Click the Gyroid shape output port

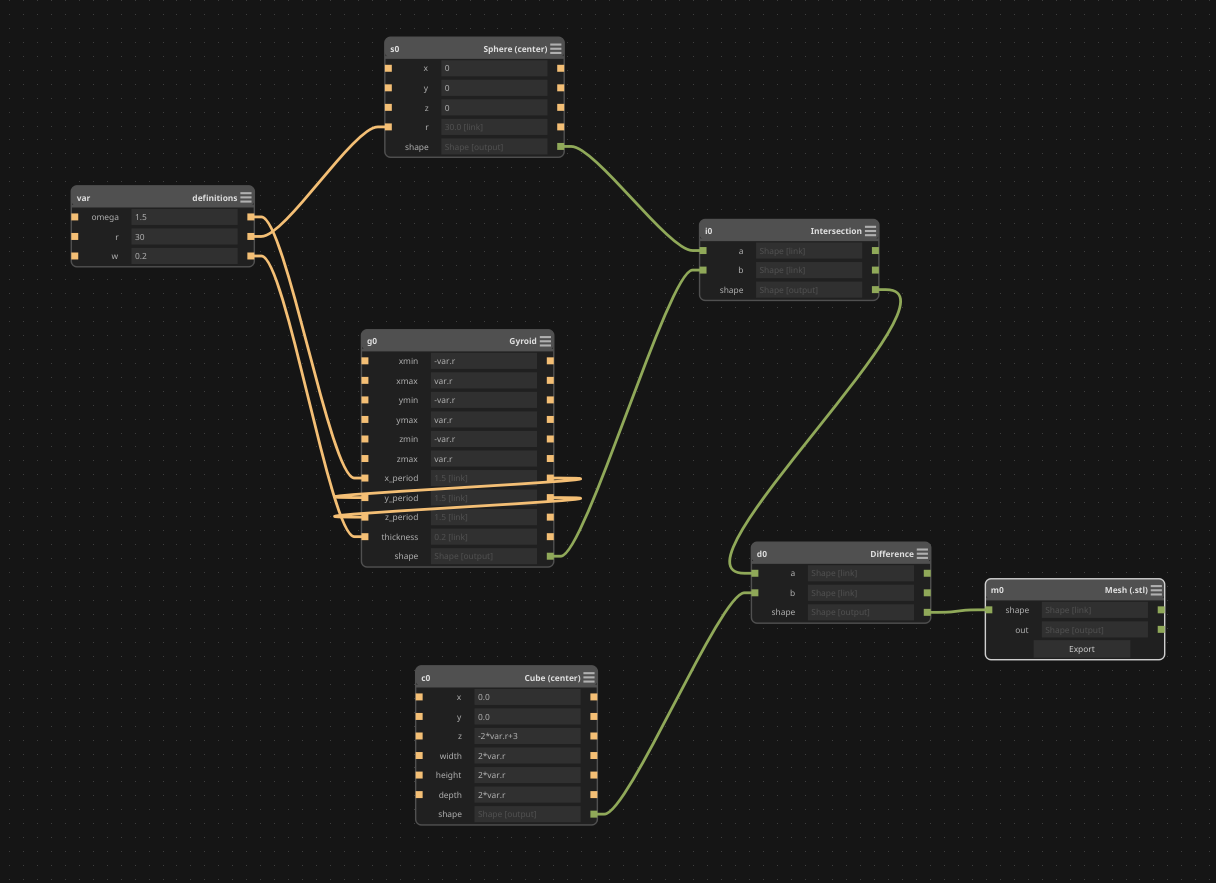(x=549, y=556)
